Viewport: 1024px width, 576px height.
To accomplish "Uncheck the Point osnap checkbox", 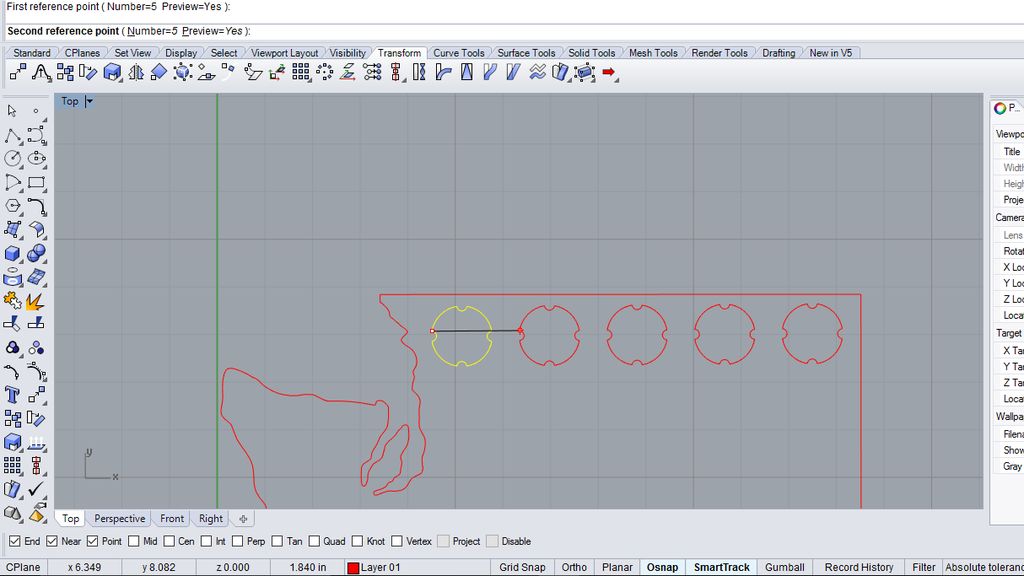I will [92, 541].
